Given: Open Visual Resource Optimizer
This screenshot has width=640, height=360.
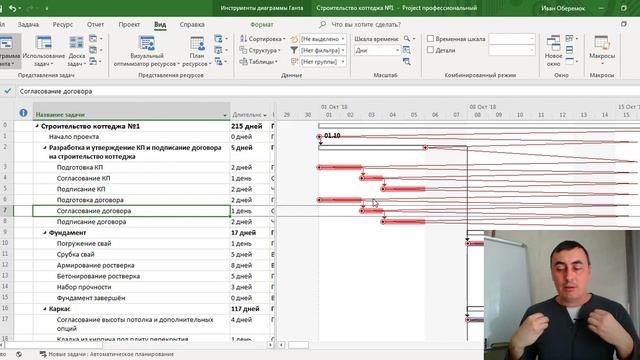Looking at the screenshot, I should (147, 51).
